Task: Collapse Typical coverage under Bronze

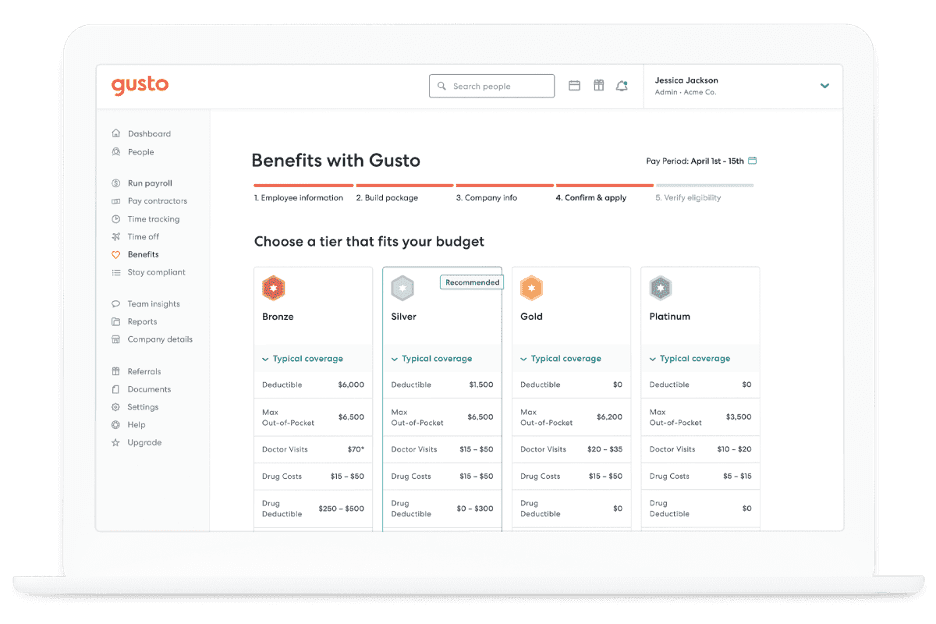Action: 302,359
